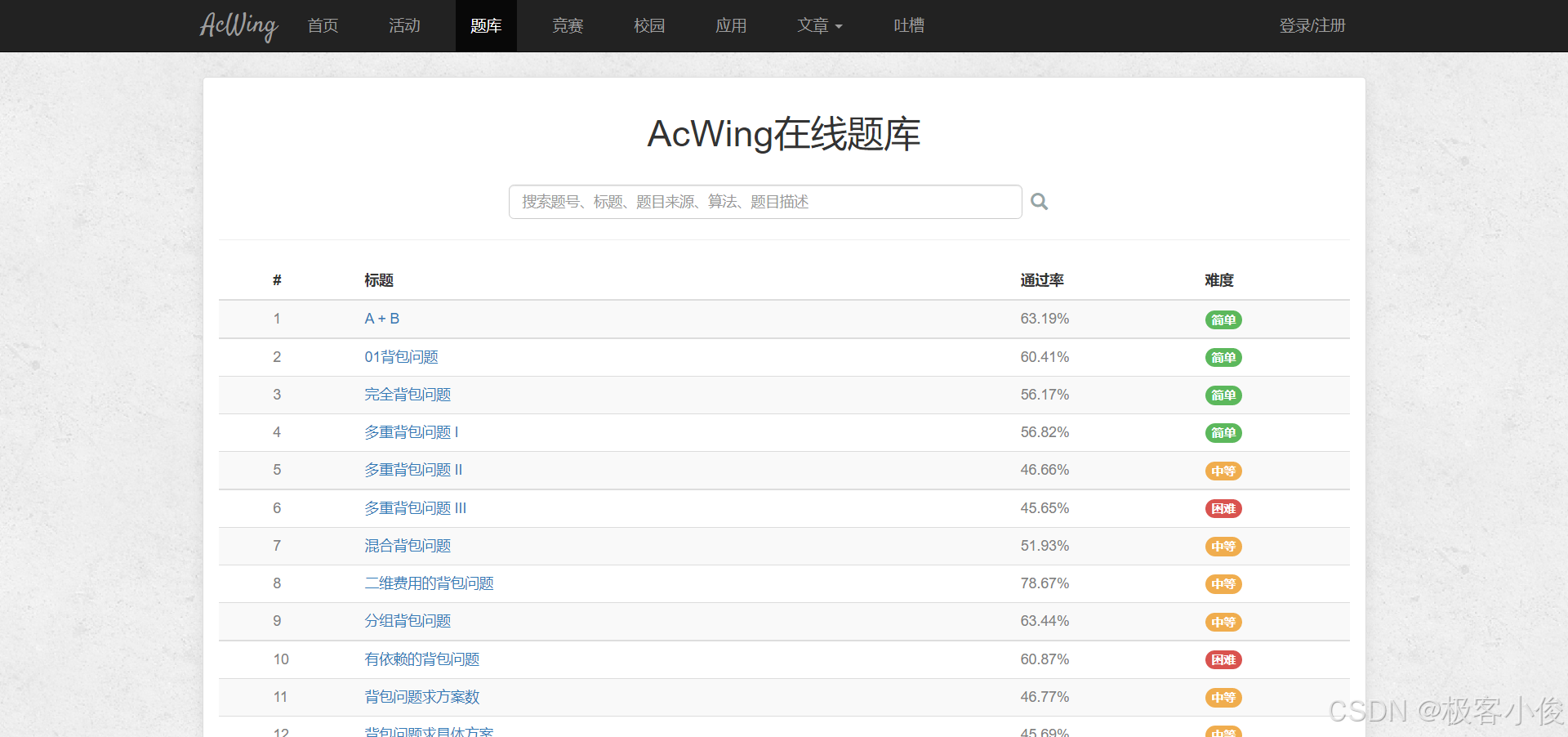The height and width of the screenshot is (737, 1568).
Task: Click row number 10
Action: (x=281, y=659)
